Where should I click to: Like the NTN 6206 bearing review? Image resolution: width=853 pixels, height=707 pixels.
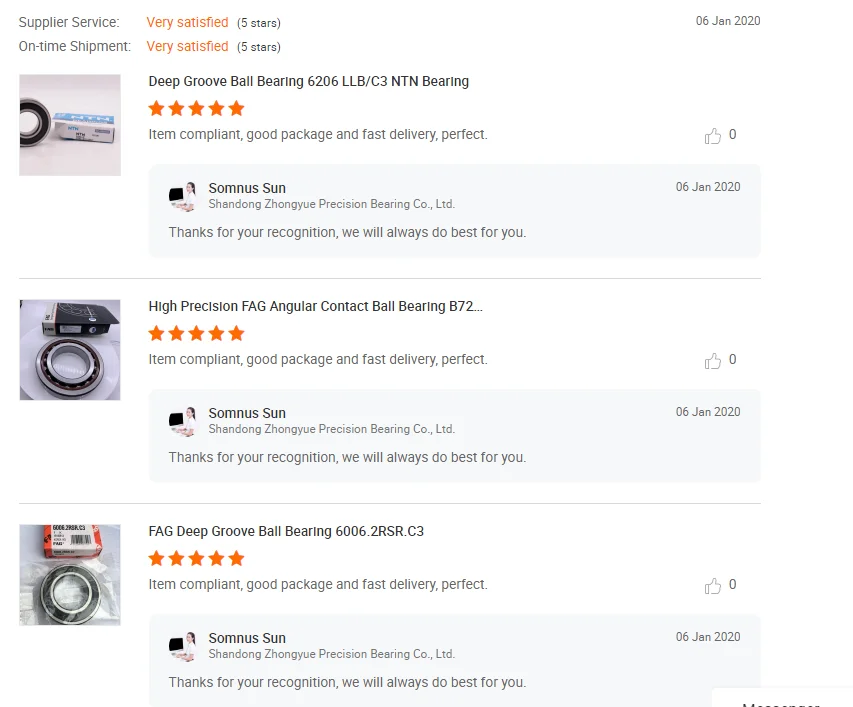pos(713,136)
